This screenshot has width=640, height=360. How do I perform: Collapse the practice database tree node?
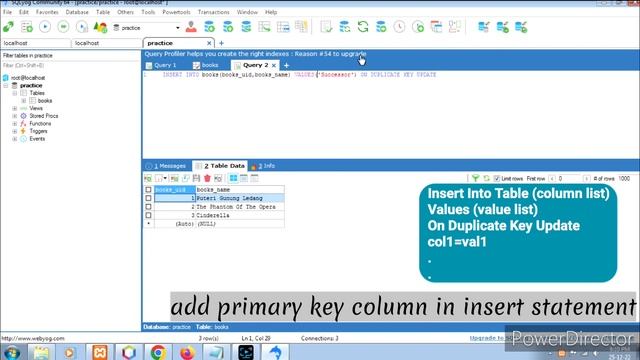click(6, 86)
